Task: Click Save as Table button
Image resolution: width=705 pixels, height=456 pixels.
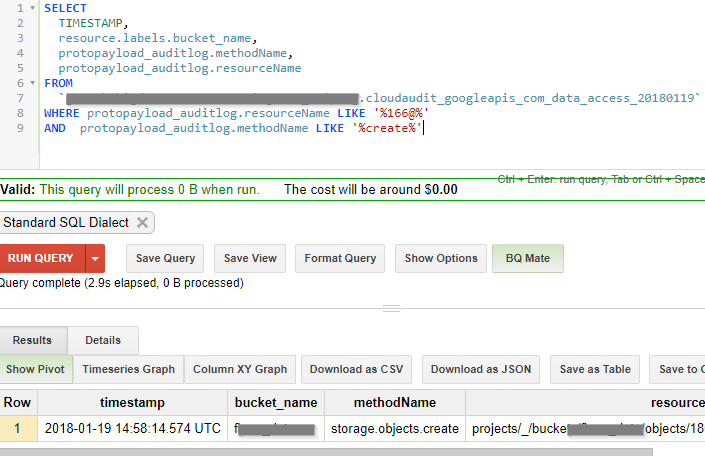Action: point(595,369)
